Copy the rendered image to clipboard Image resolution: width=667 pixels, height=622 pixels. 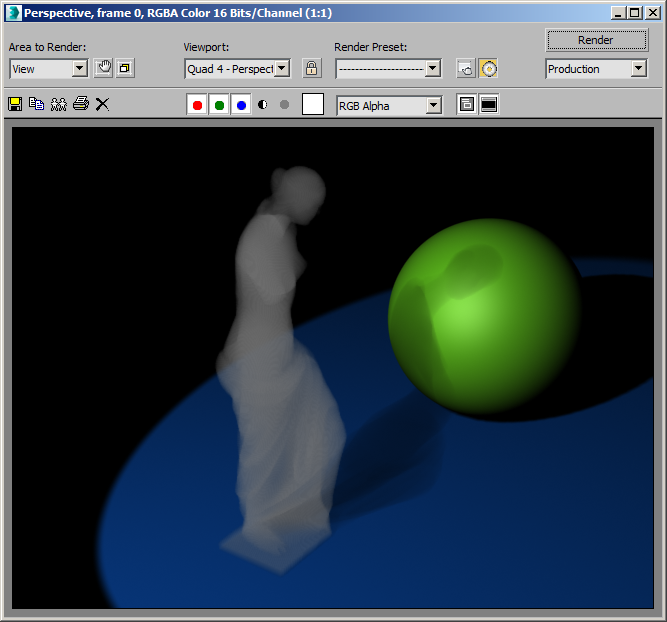pos(37,104)
